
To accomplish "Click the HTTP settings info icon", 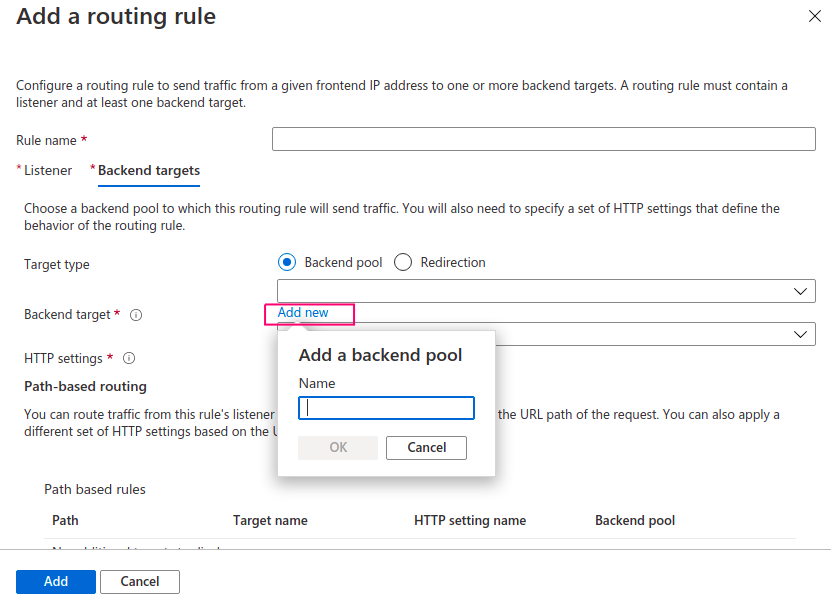I will (129, 358).
